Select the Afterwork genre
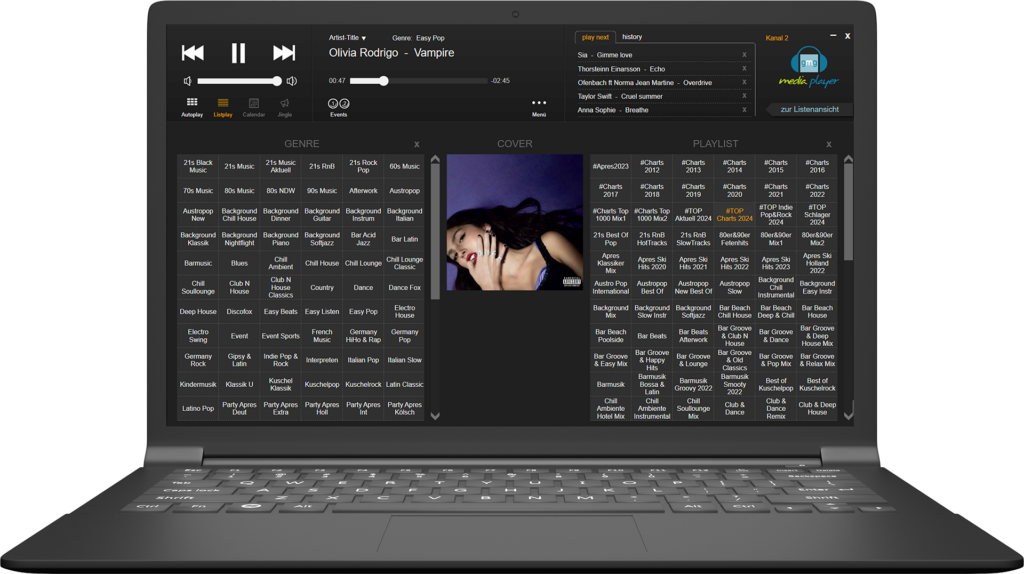The image size is (1024, 574). (363, 191)
